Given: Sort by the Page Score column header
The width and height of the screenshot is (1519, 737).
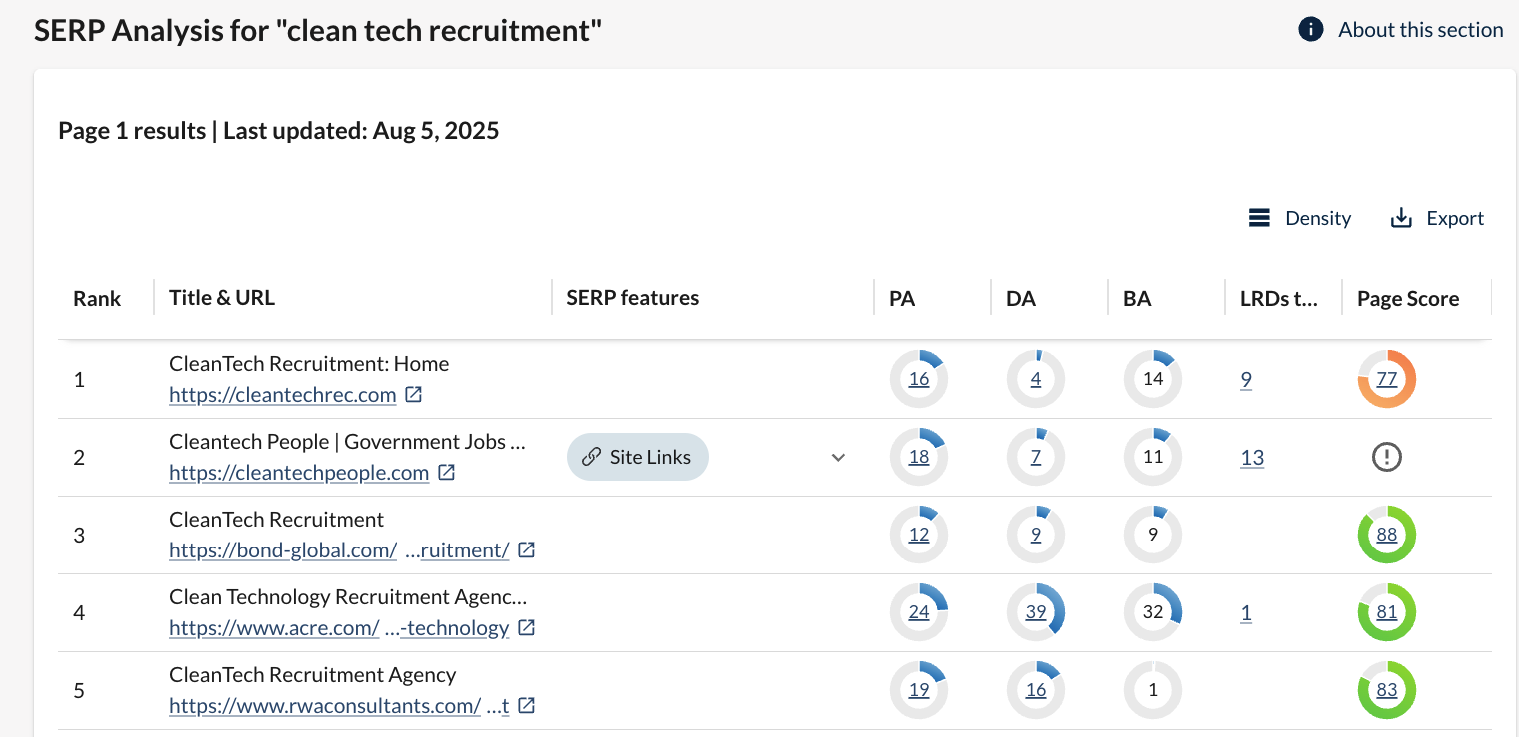Looking at the screenshot, I should pyautogui.click(x=1407, y=298).
